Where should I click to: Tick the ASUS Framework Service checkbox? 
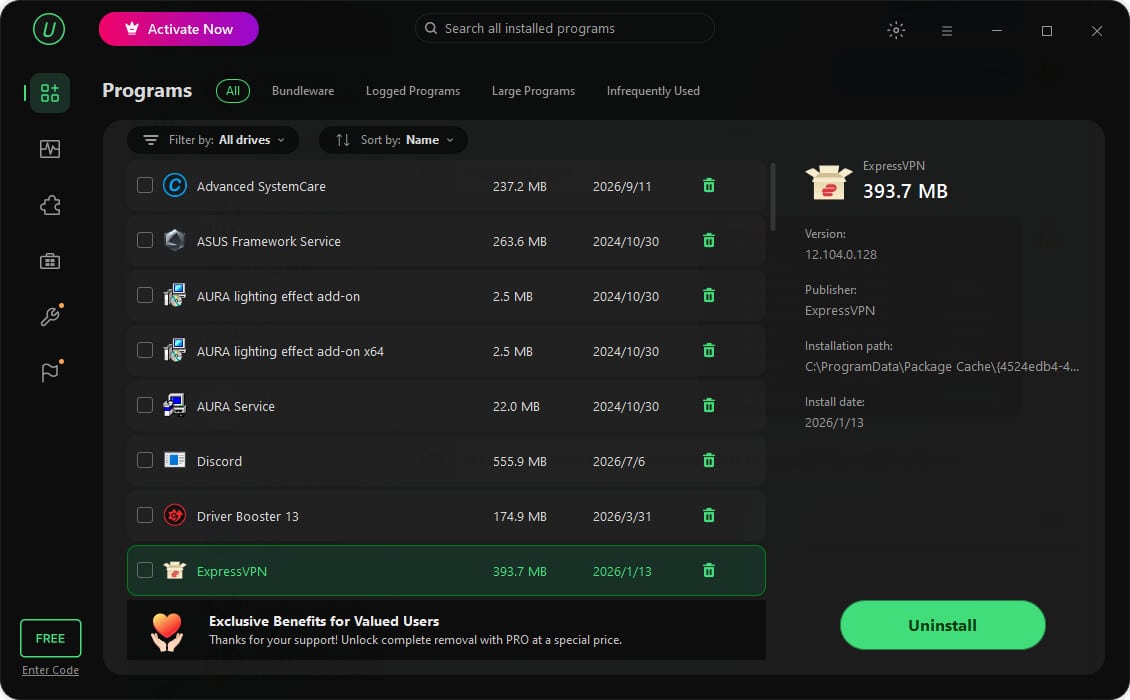coord(145,240)
